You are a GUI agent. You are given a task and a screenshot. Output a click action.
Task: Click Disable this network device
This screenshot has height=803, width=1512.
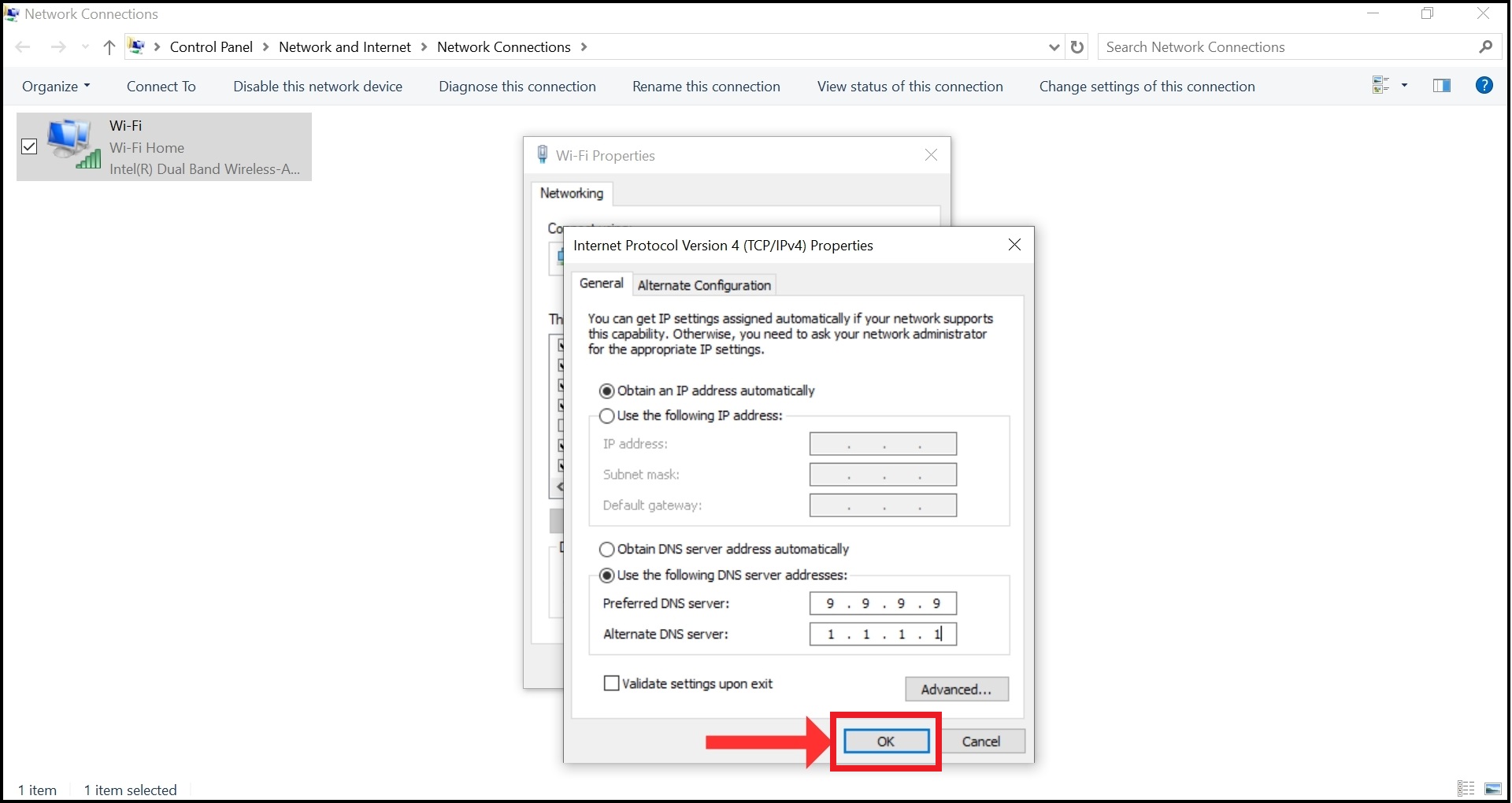tap(317, 87)
